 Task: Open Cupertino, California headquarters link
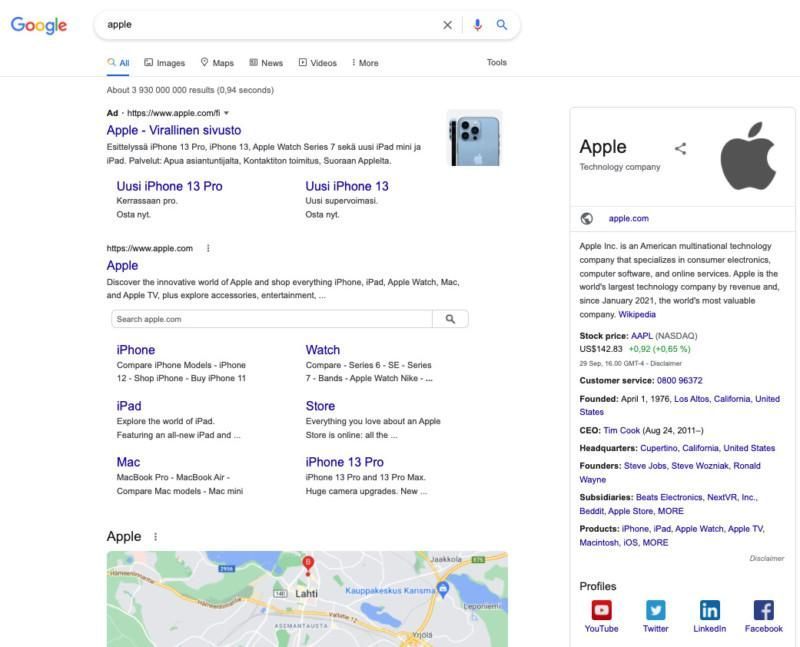coord(708,448)
